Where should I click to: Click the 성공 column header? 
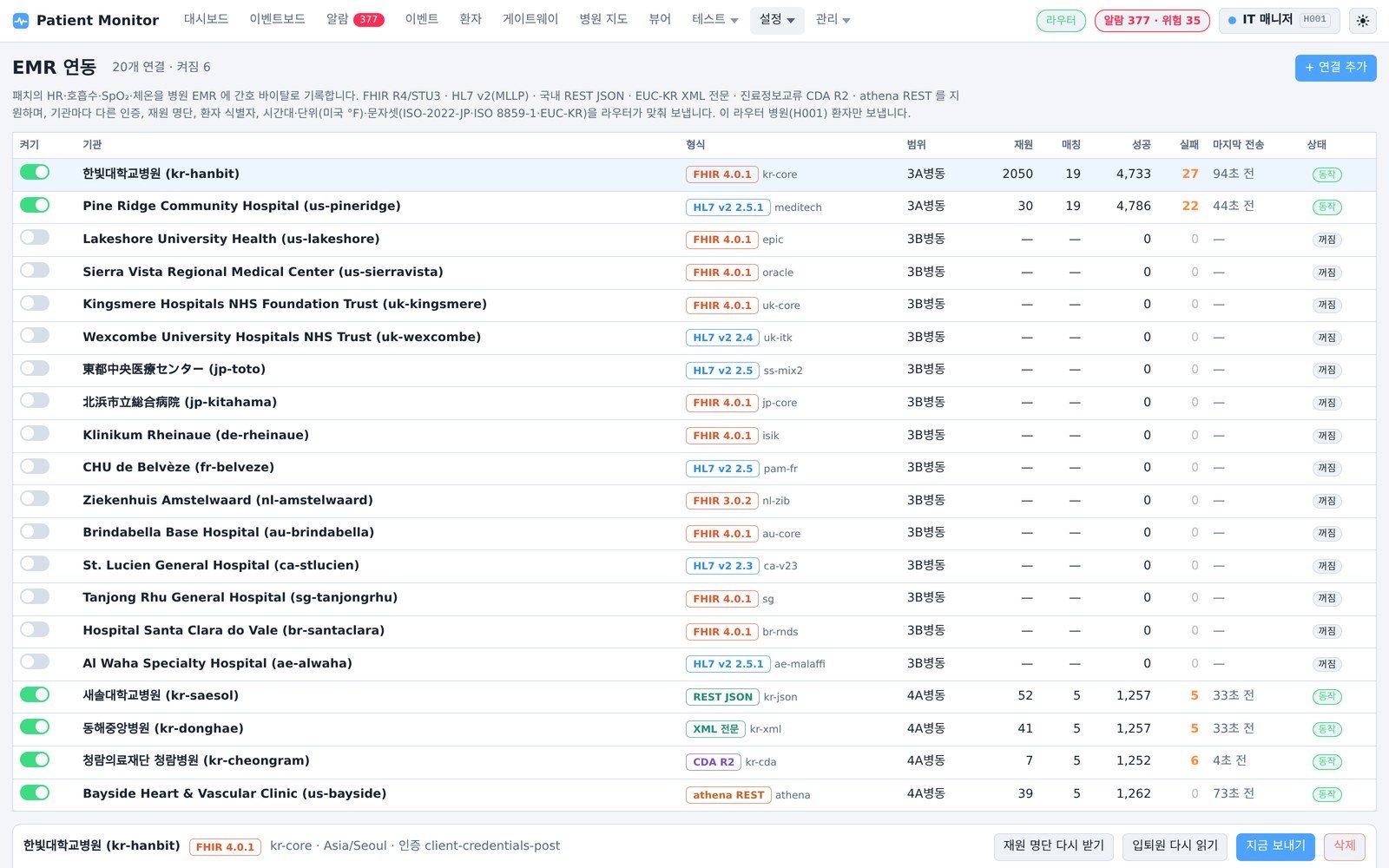(x=1141, y=145)
